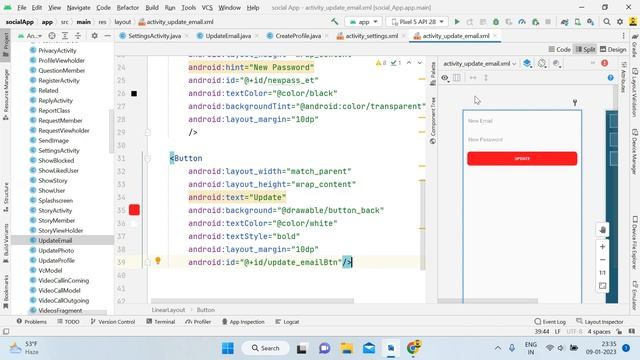
Task: Open 4 spaces indent setting
Action: [x=599, y=331]
